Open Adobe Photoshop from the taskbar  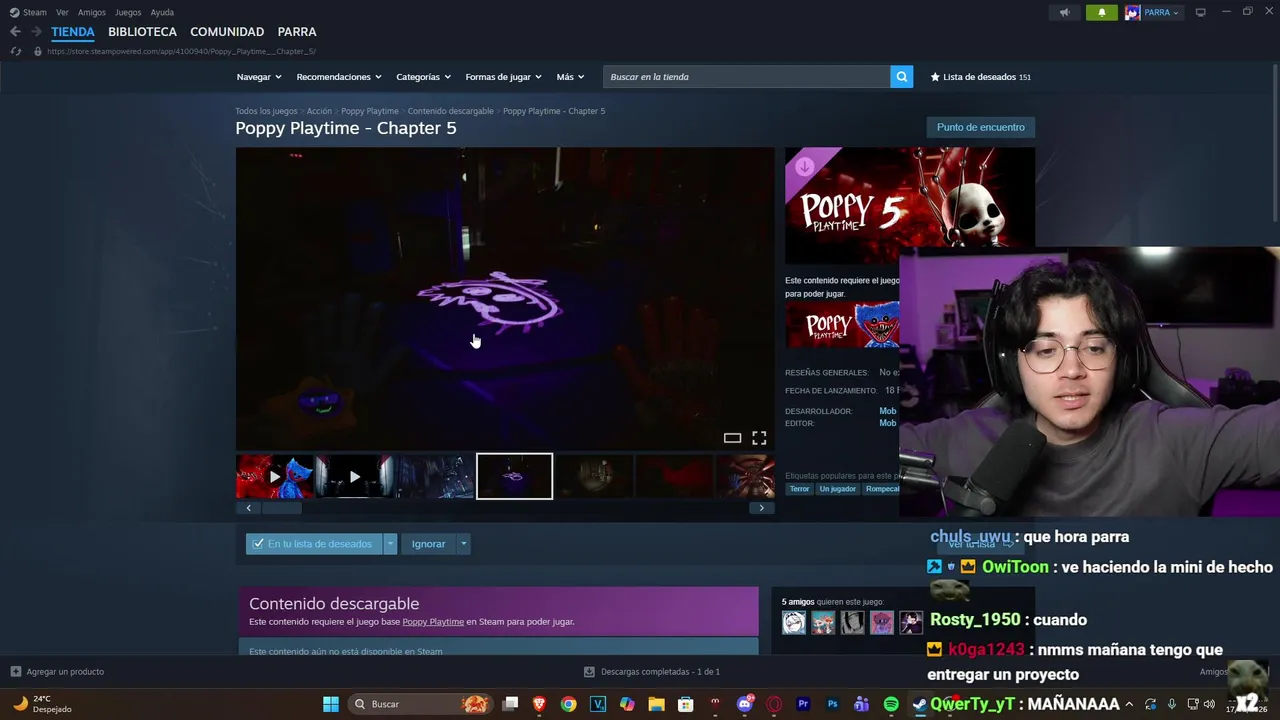pyautogui.click(x=832, y=704)
